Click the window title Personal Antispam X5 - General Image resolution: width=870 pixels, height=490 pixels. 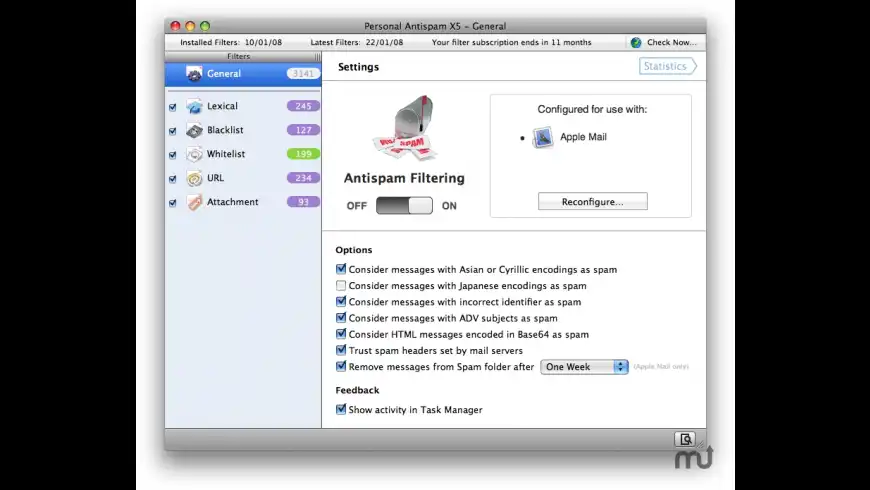click(434, 26)
